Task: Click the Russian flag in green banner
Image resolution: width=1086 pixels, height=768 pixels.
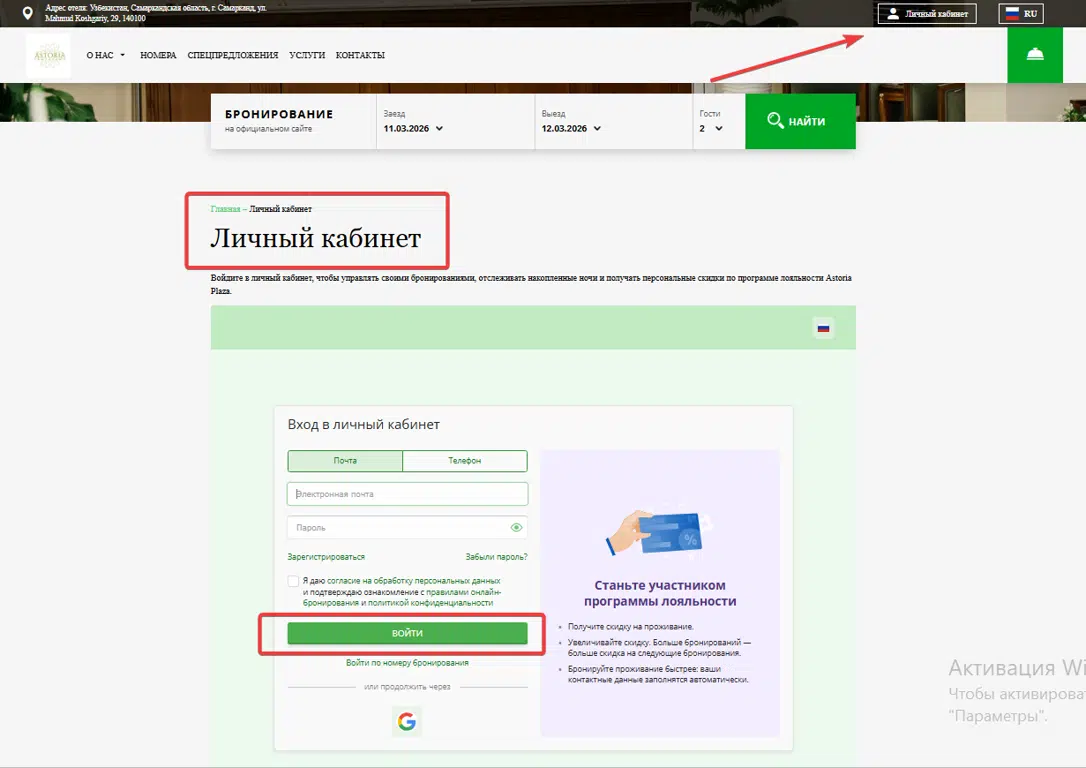Action: (x=823, y=328)
